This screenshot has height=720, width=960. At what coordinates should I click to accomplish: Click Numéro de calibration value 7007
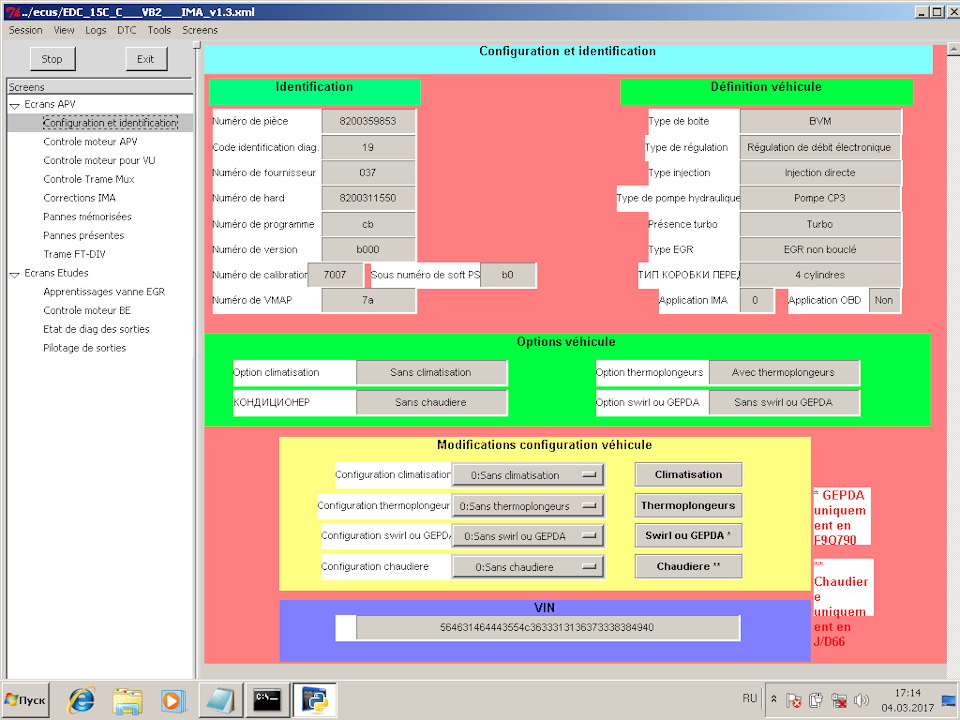(x=335, y=275)
